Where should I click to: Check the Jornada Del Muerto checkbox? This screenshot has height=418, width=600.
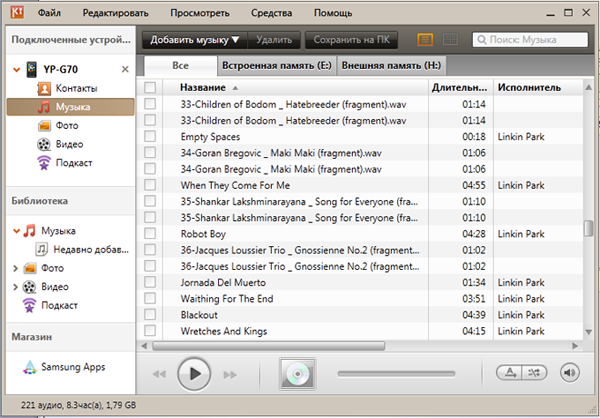click(x=150, y=282)
